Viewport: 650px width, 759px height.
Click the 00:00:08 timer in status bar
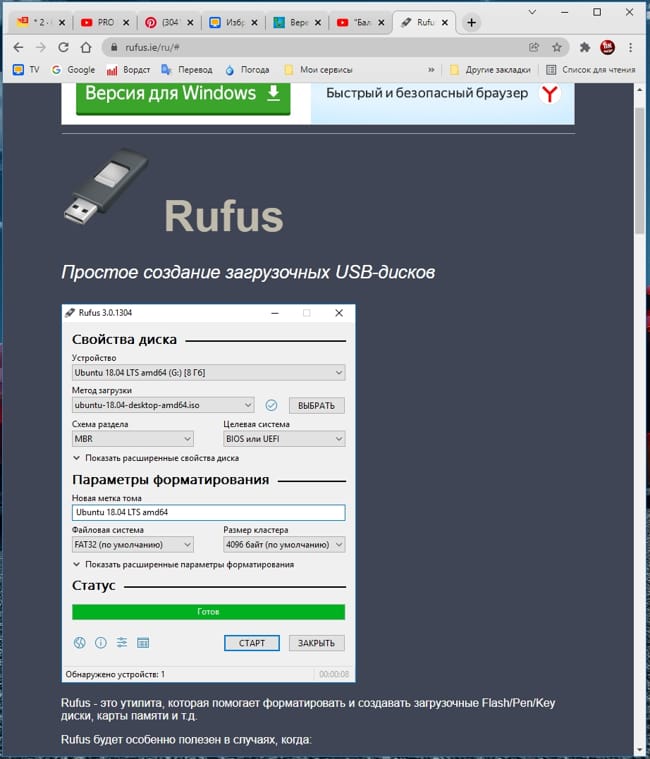click(334, 674)
